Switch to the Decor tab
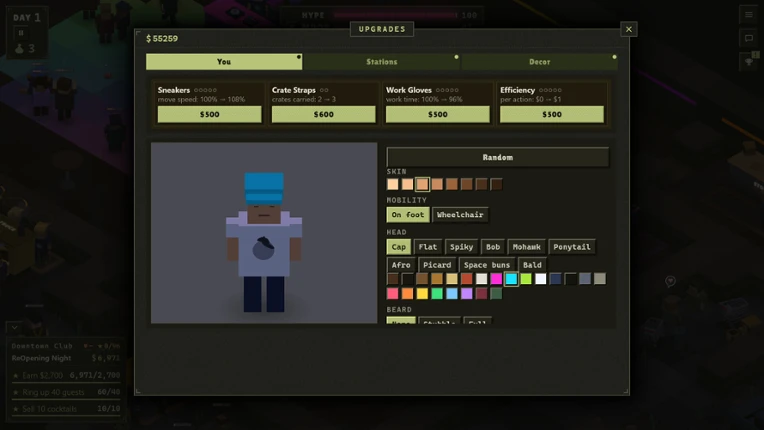 click(x=539, y=62)
